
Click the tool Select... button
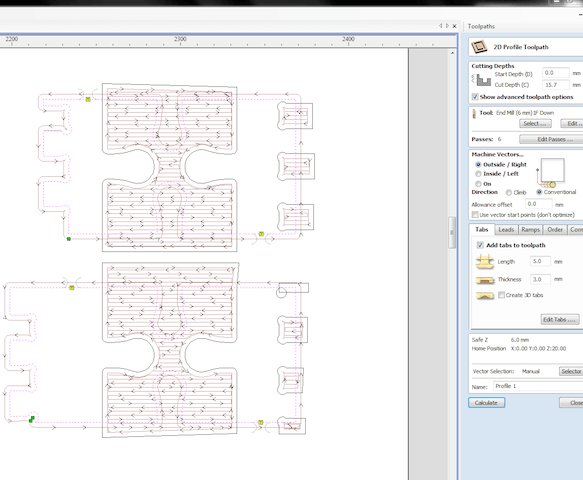click(x=535, y=123)
